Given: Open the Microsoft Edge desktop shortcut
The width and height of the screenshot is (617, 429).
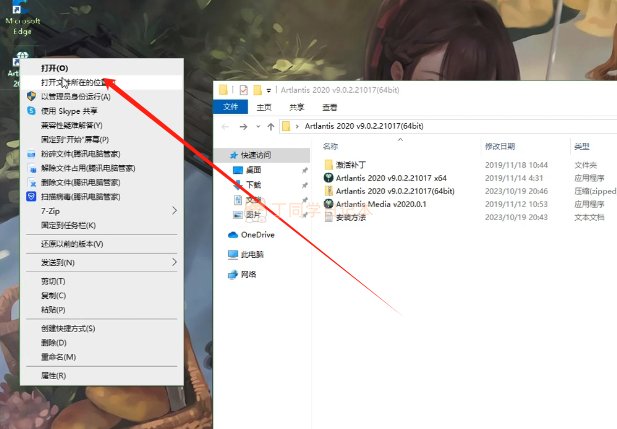Looking at the screenshot, I should (22, 18).
